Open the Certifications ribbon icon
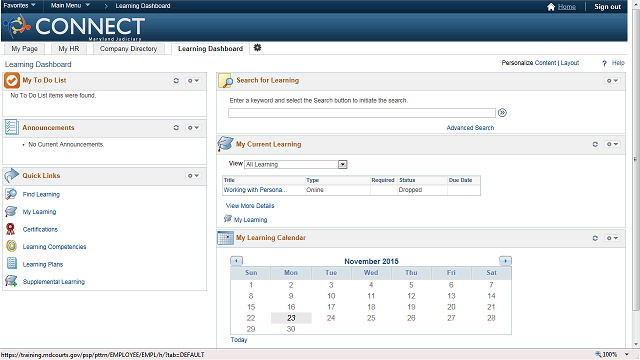The height and width of the screenshot is (360, 640). coord(11,229)
